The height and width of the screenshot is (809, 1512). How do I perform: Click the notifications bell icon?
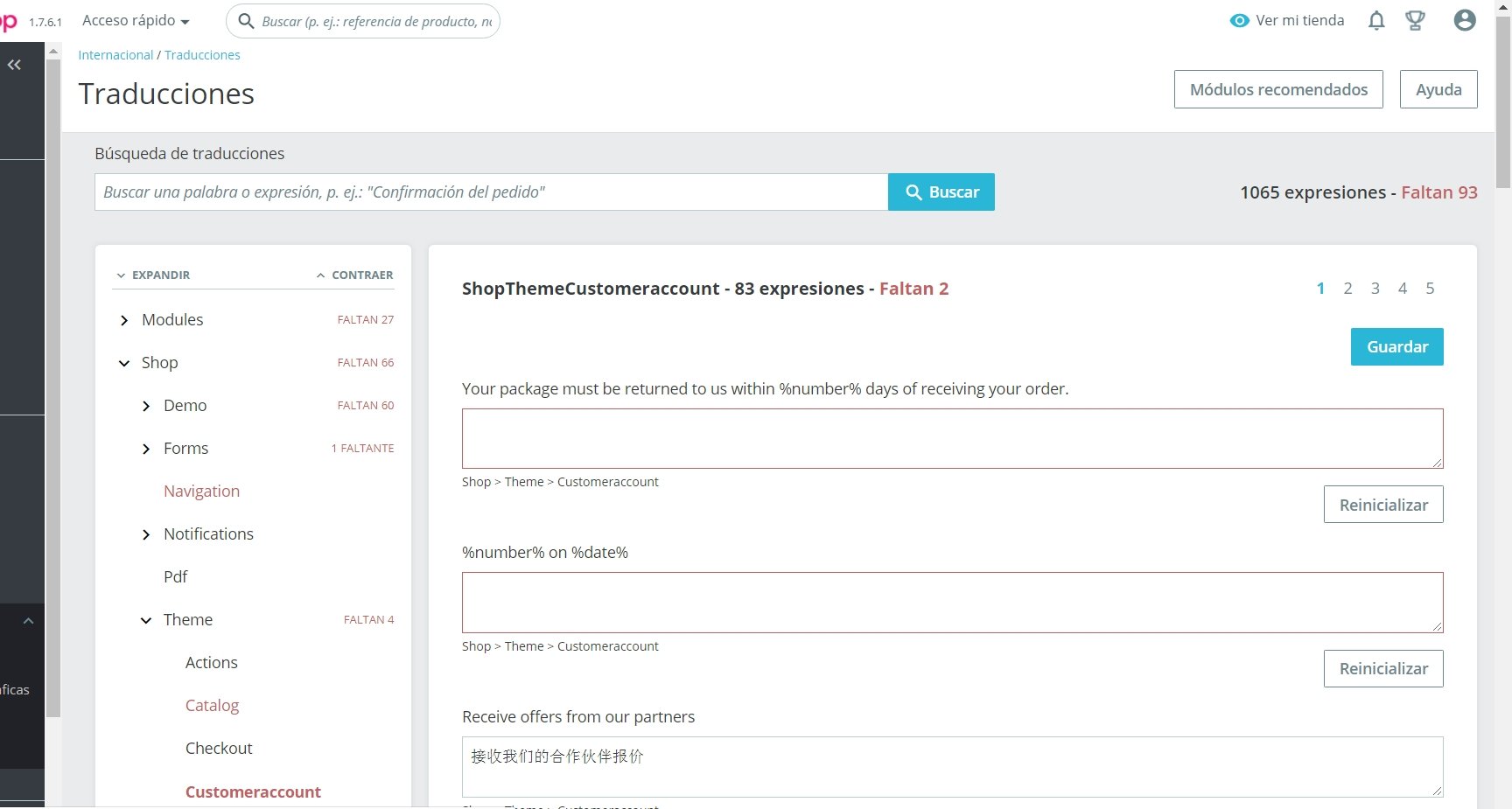(x=1376, y=20)
